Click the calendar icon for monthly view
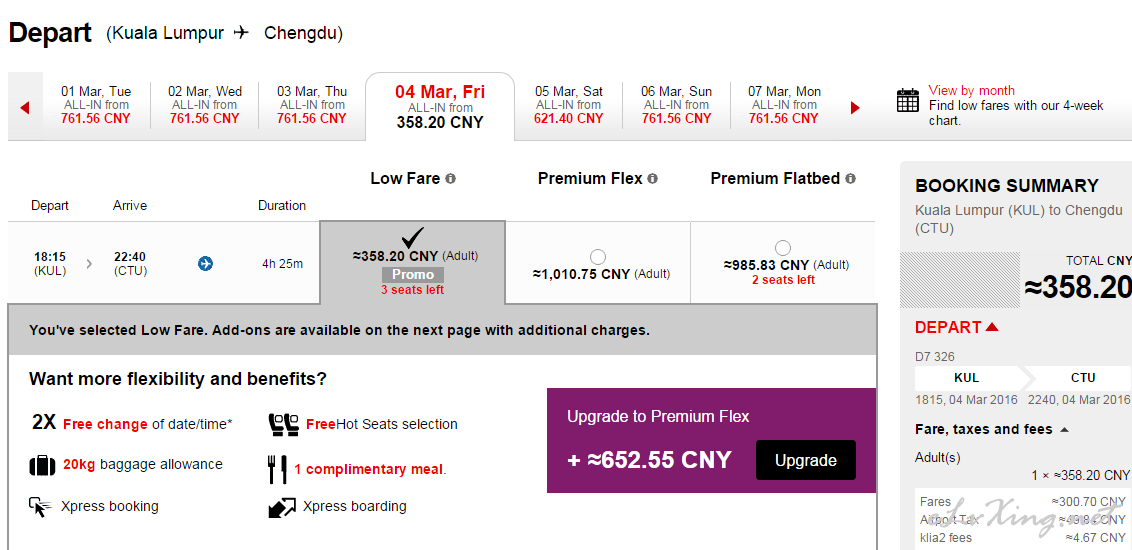Image resolution: width=1132 pixels, height=550 pixels. pos(907,100)
